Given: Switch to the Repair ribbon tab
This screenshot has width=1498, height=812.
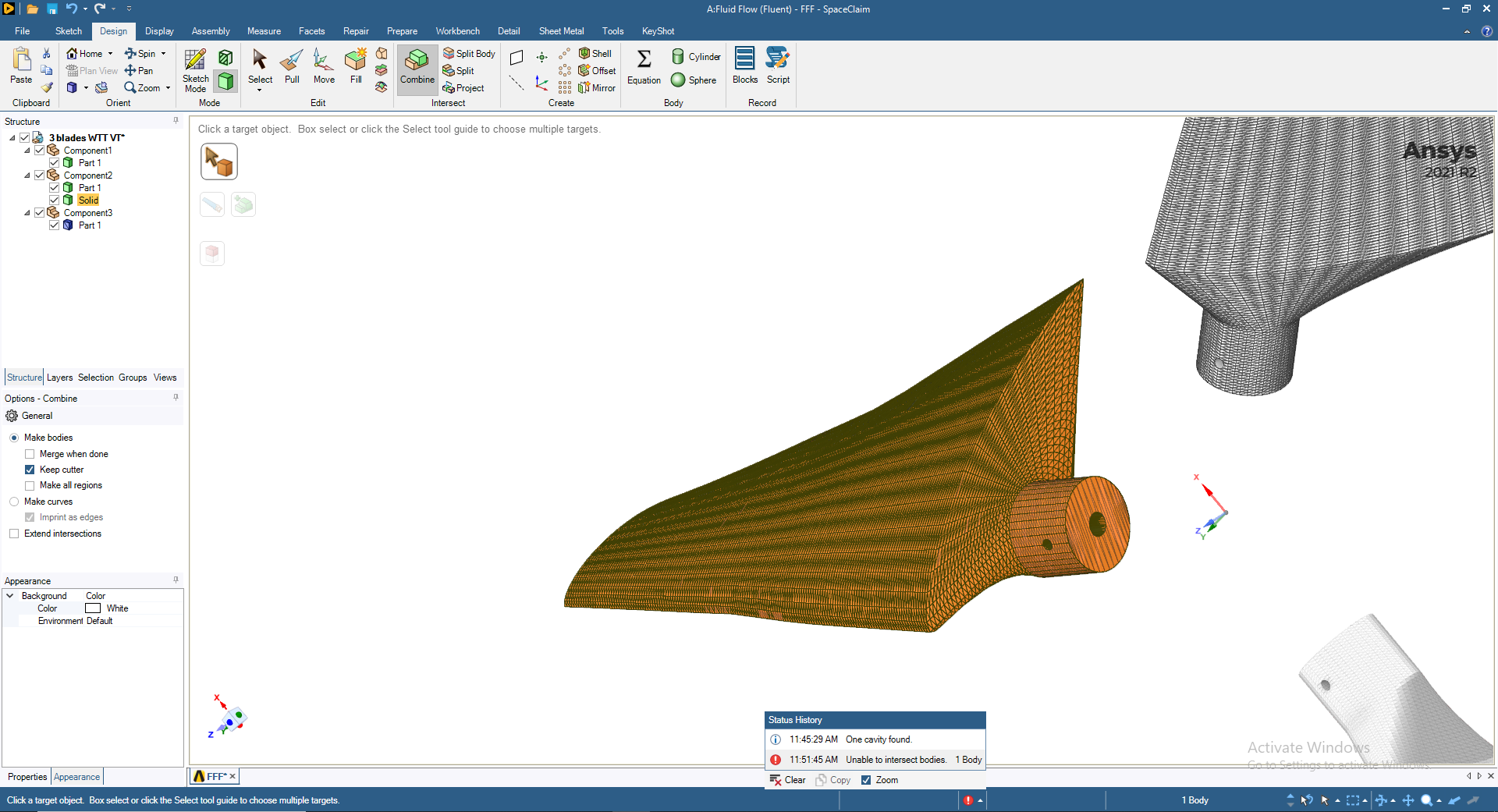Looking at the screenshot, I should (x=356, y=31).
